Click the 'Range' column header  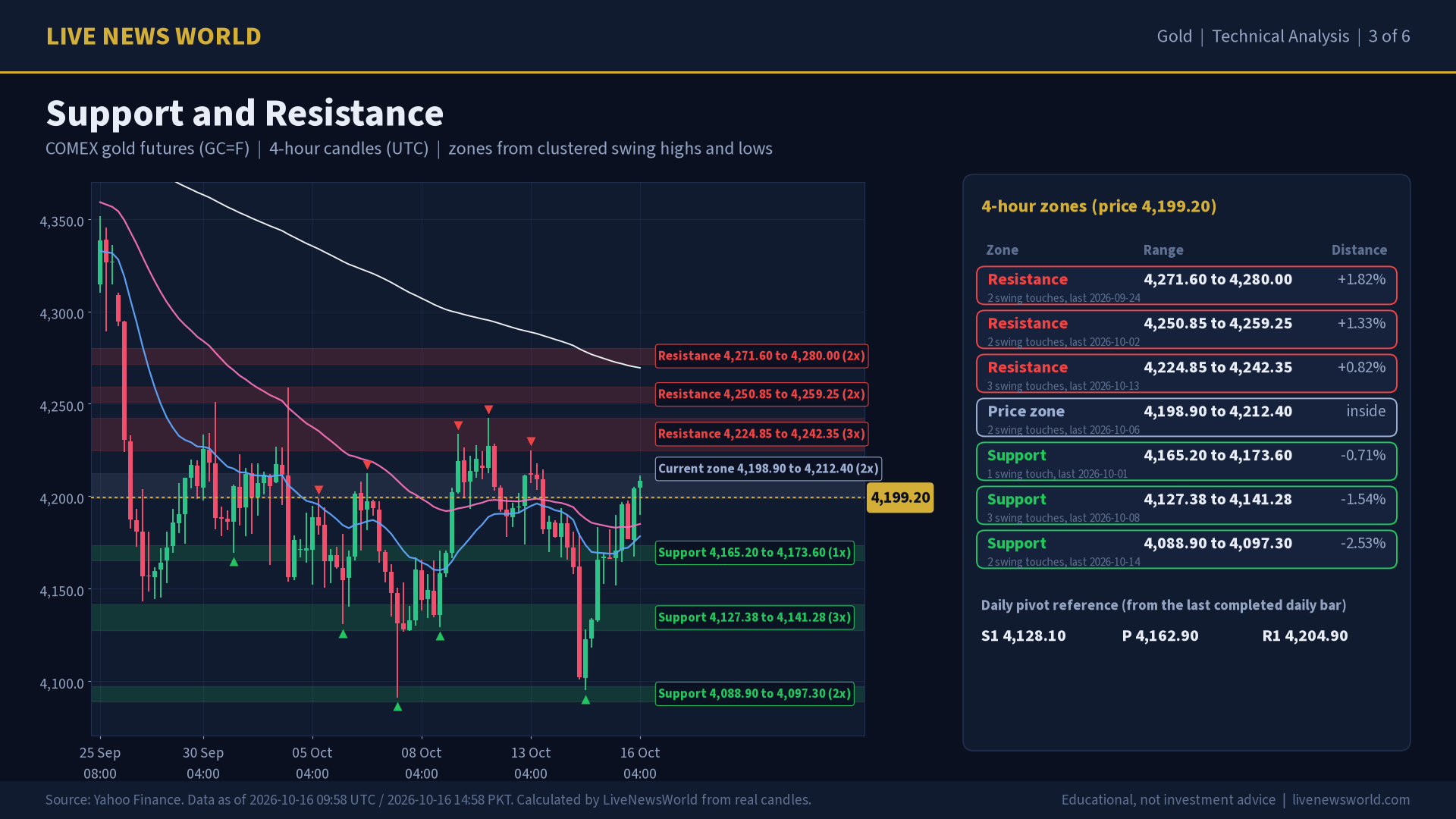click(x=1163, y=250)
